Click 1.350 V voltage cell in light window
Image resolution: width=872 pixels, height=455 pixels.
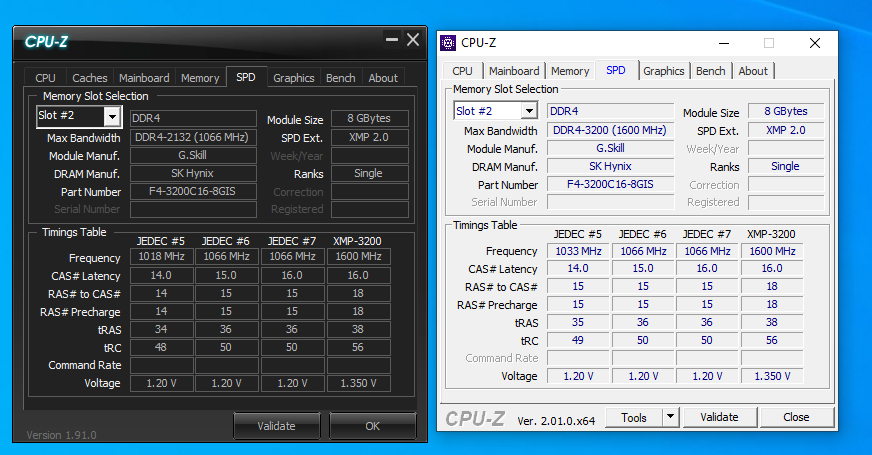pyautogui.click(x=772, y=376)
